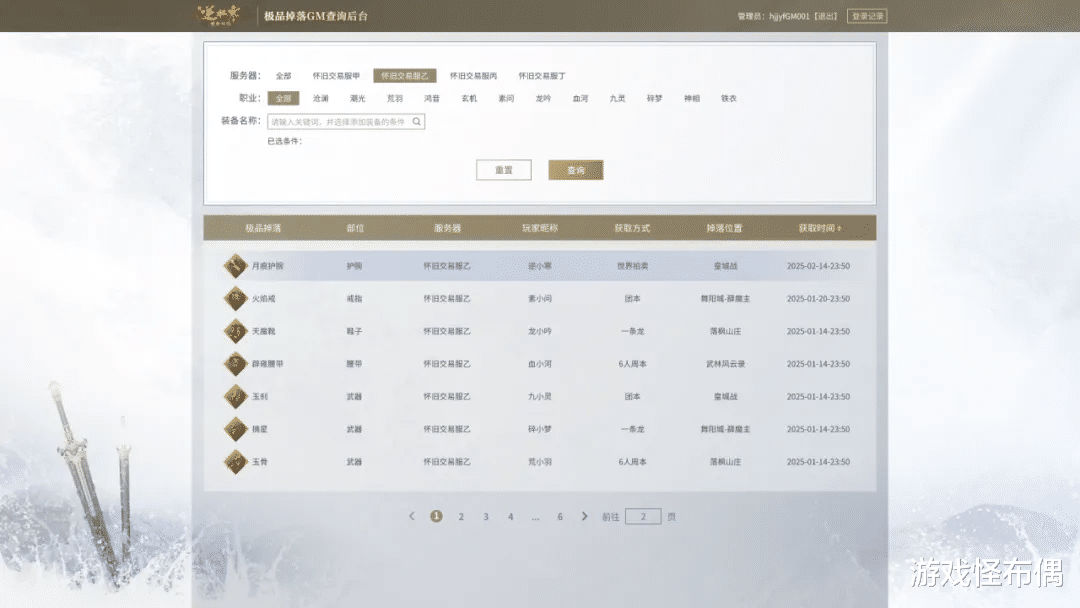
Task: Select server 怀旧交易服乙
Action: coord(404,76)
